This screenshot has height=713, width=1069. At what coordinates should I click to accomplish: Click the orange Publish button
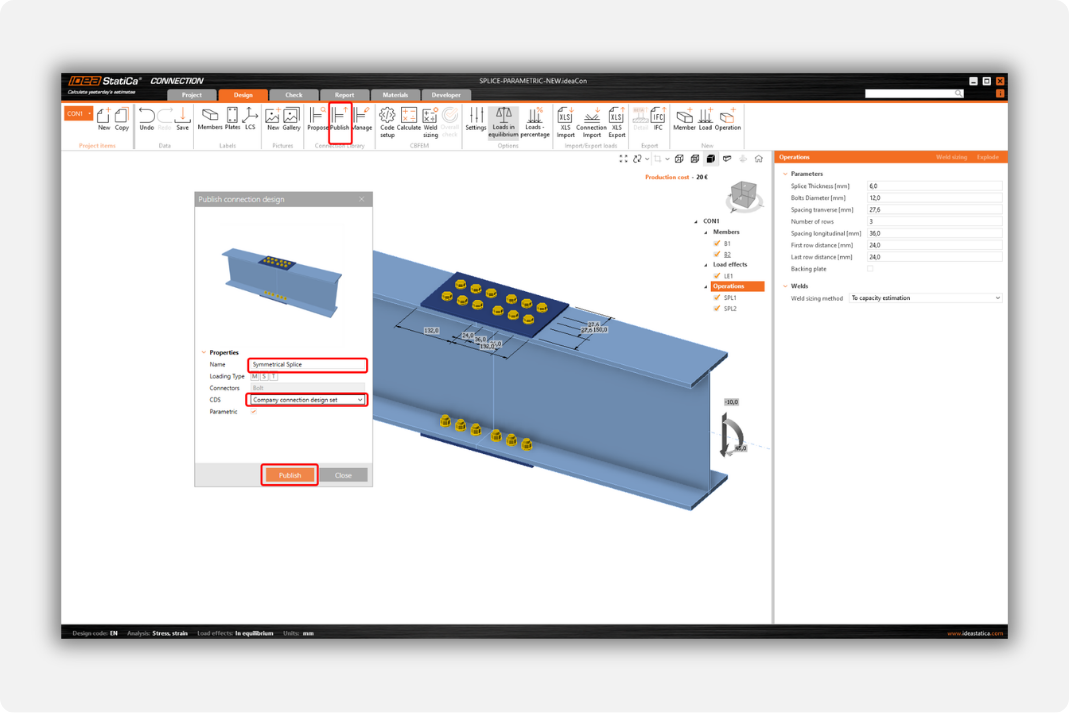[290, 475]
